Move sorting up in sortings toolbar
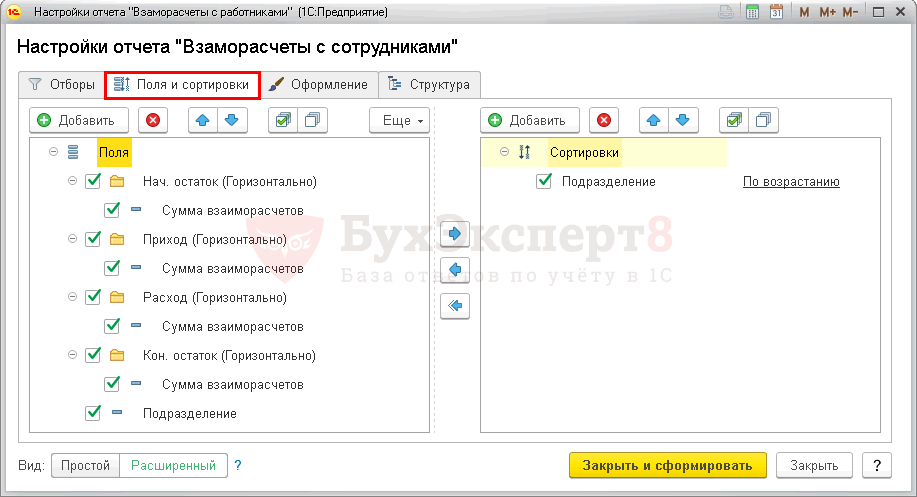 click(654, 120)
